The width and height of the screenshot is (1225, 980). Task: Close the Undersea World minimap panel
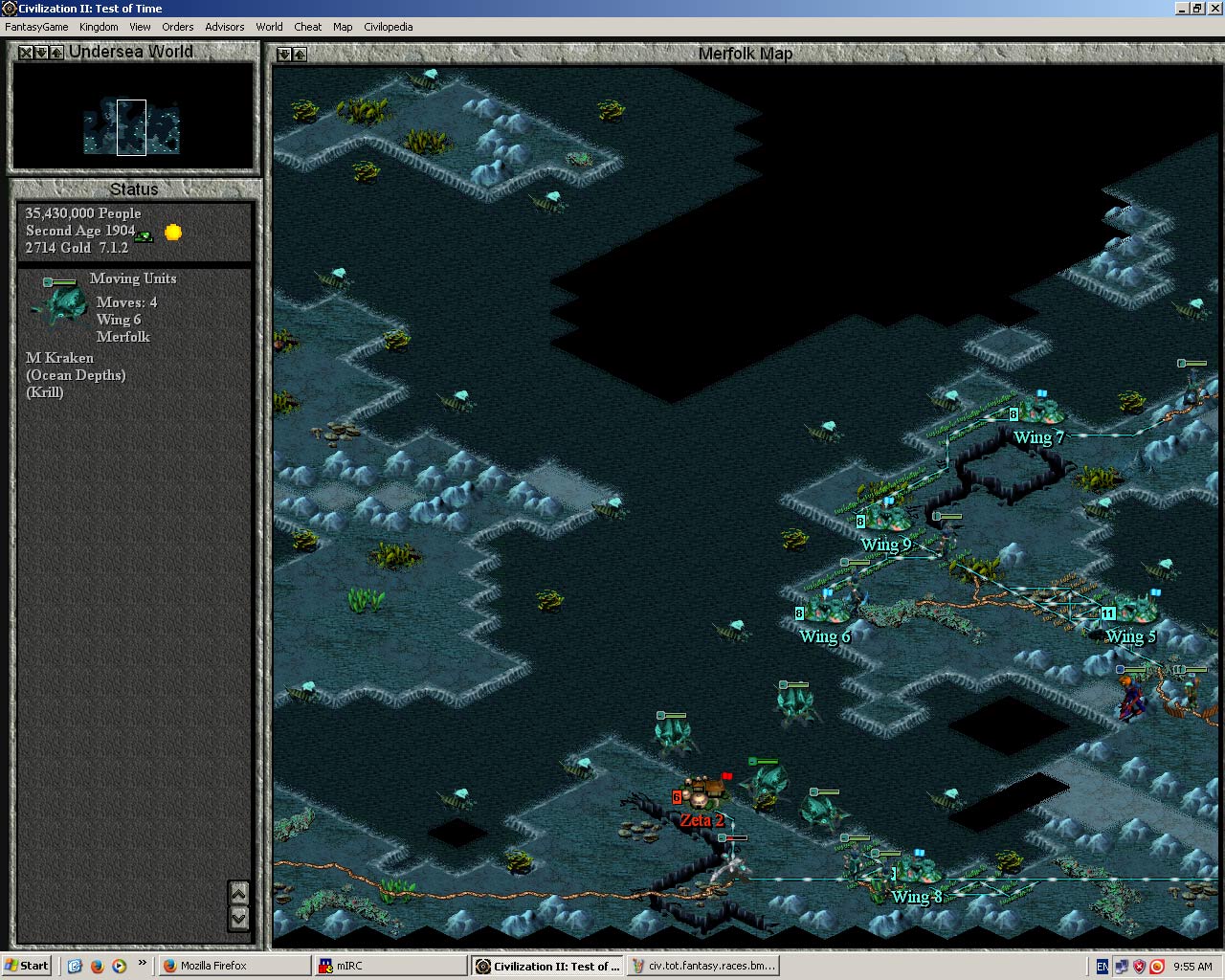pyautogui.click(x=26, y=53)
